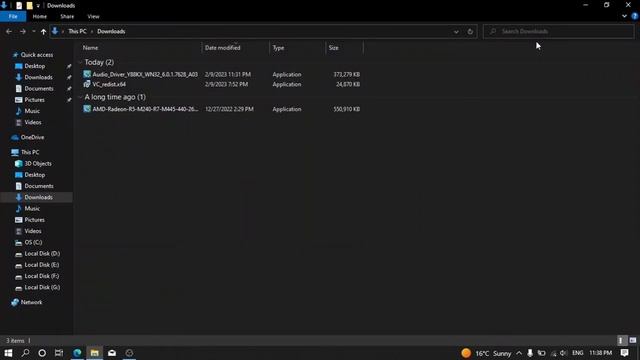Collapse the Today (2) group
This screenshot has height=360, width=640.
(x=80, y=62)
